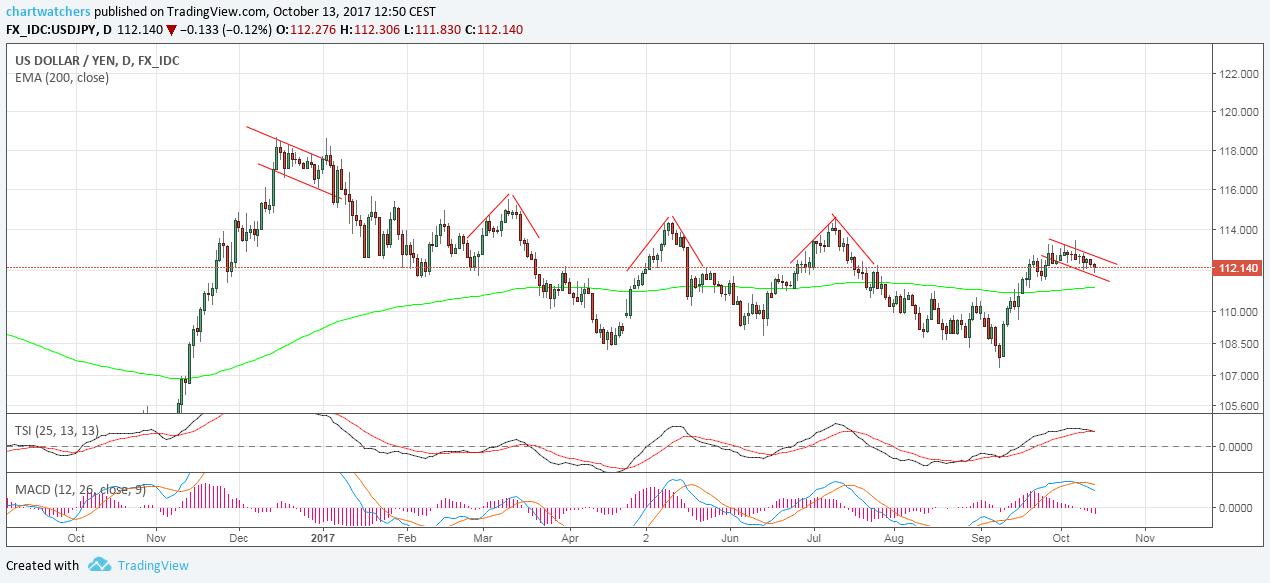
Task: Click the Dec label on time axis
Action: 239,537
